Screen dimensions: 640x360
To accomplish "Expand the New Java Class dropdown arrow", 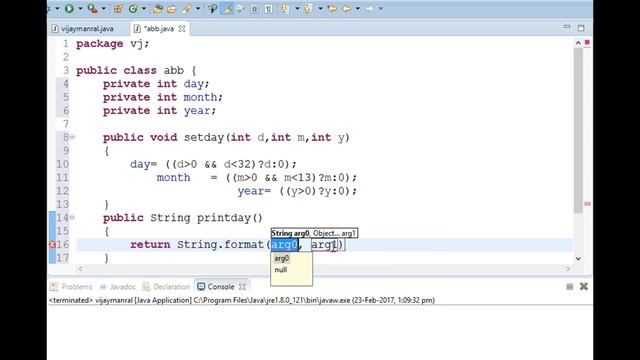I will click(x=144, y=9).
